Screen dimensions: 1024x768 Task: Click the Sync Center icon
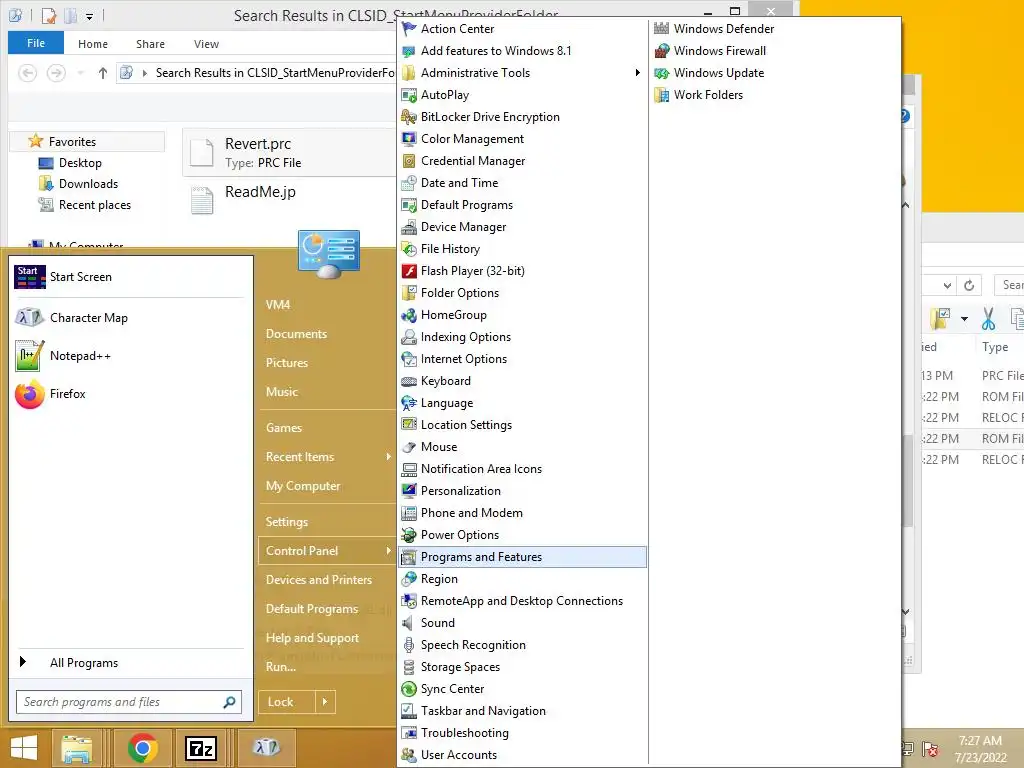(x=409, y=689)
